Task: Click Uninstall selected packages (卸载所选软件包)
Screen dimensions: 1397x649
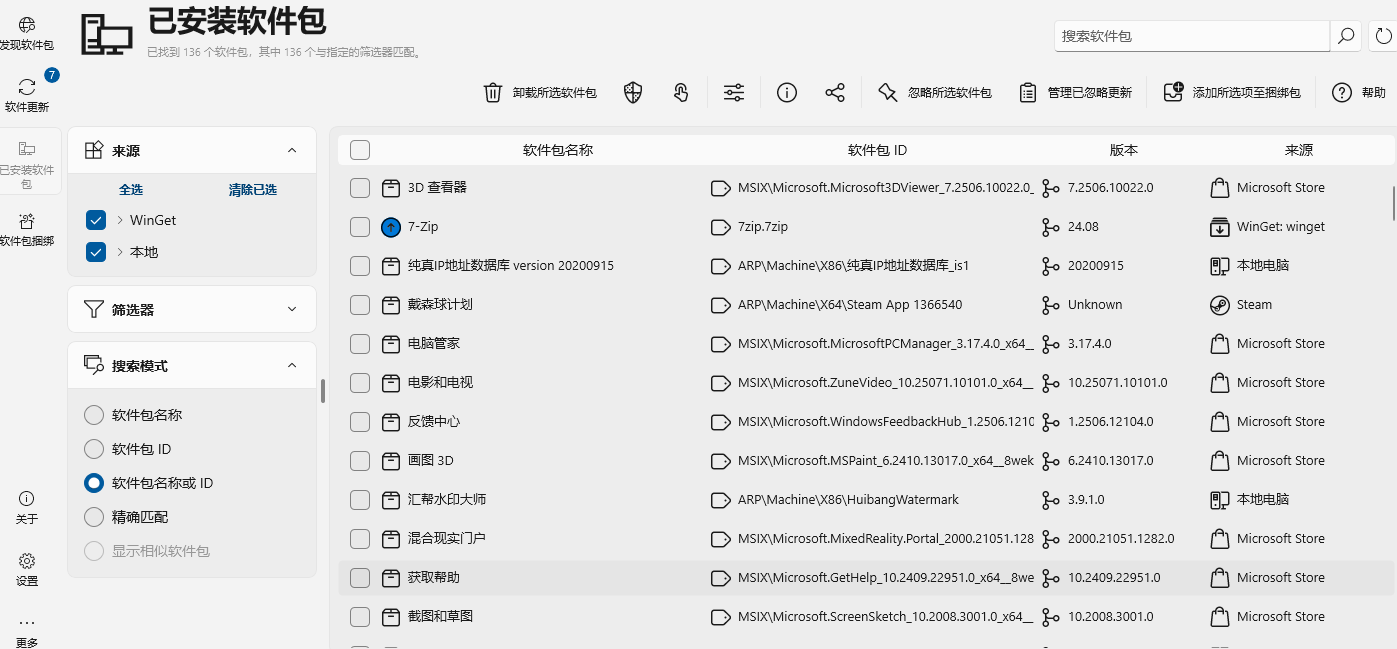Action: (539, 92)
